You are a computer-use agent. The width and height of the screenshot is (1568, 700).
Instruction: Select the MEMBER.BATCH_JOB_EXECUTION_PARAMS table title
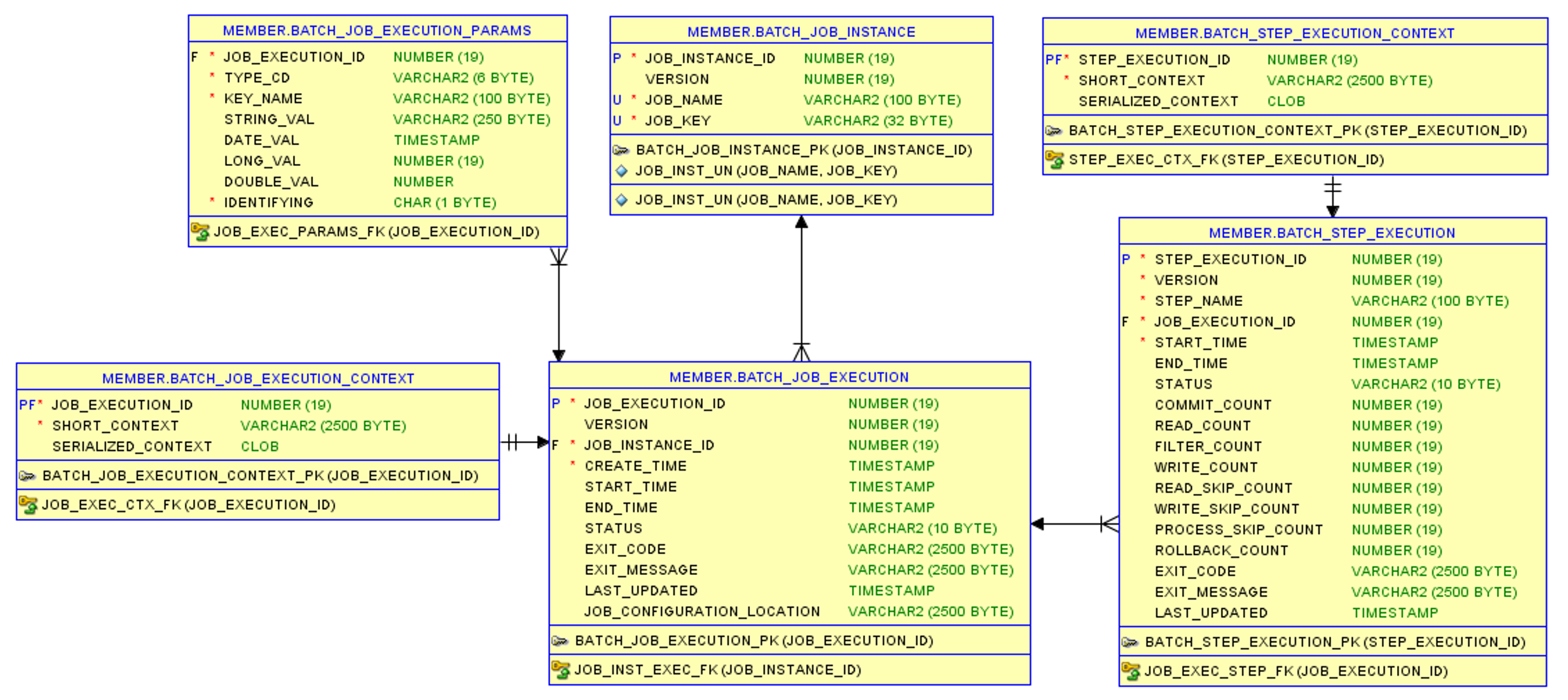click(x=377, y=30)
